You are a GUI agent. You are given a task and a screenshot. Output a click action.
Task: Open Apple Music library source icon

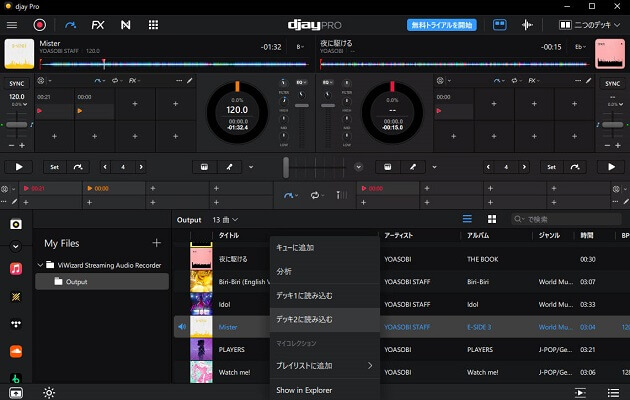point(16,268)
